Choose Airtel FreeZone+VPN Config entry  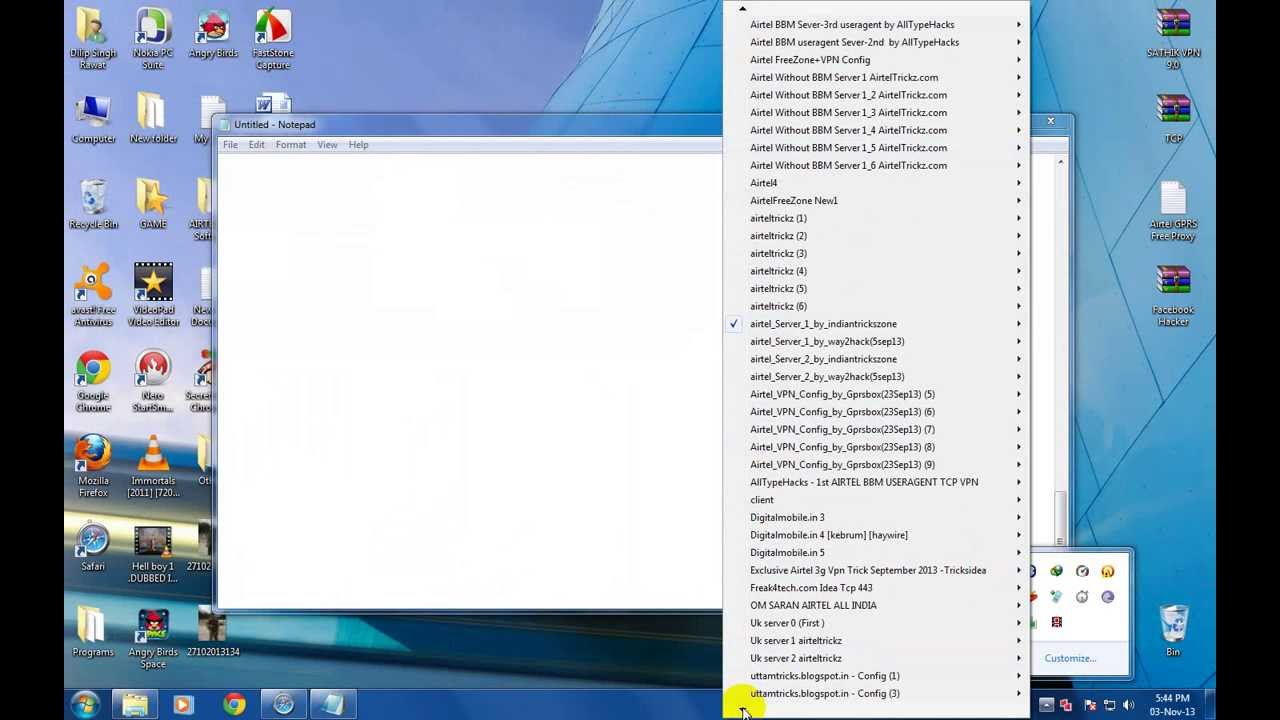click(x=876, y=60)
